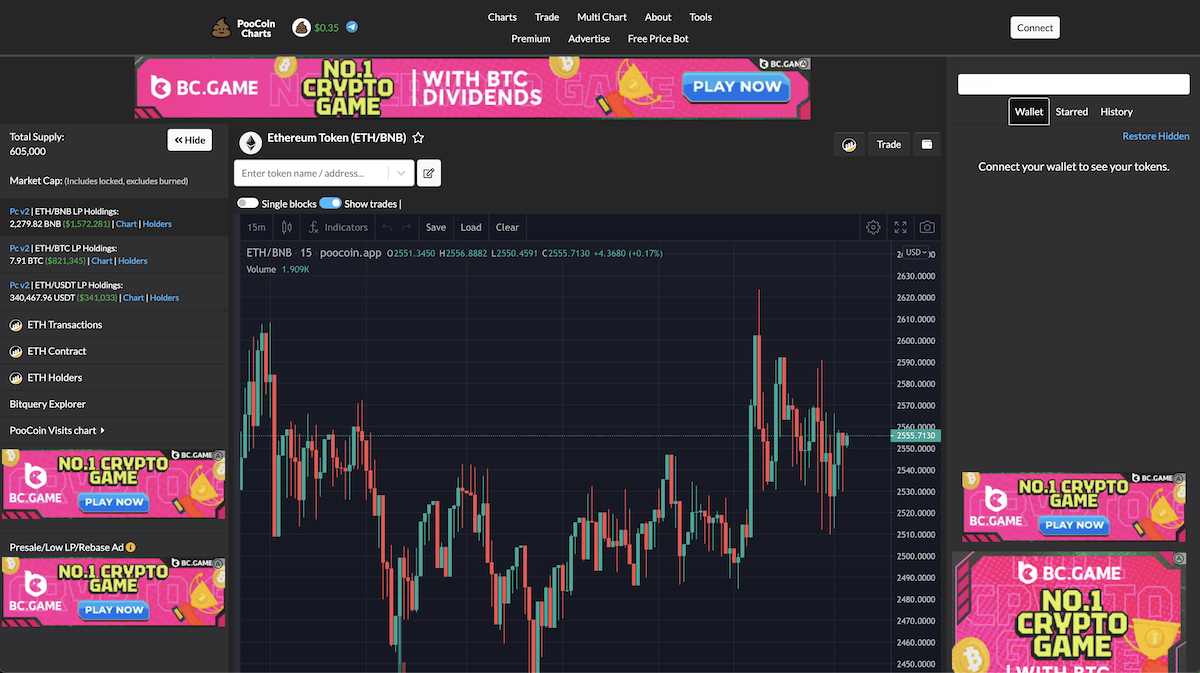
Task: Click the undo arrow in chart toolbar
Action: coord(387,227)
